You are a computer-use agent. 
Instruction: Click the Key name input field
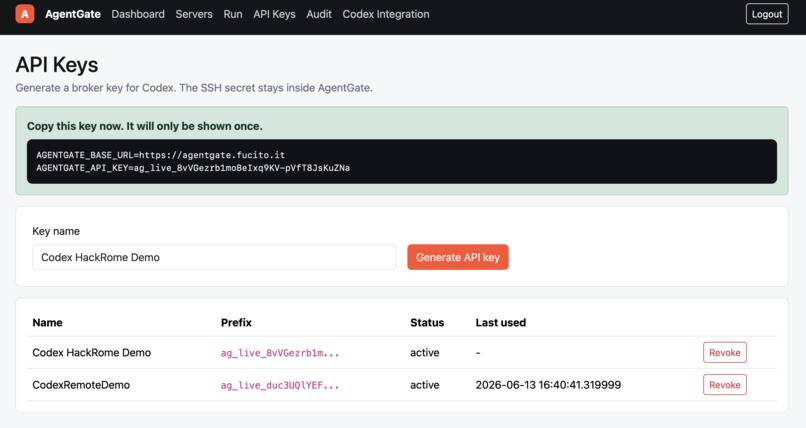click(x=214, y=257)
